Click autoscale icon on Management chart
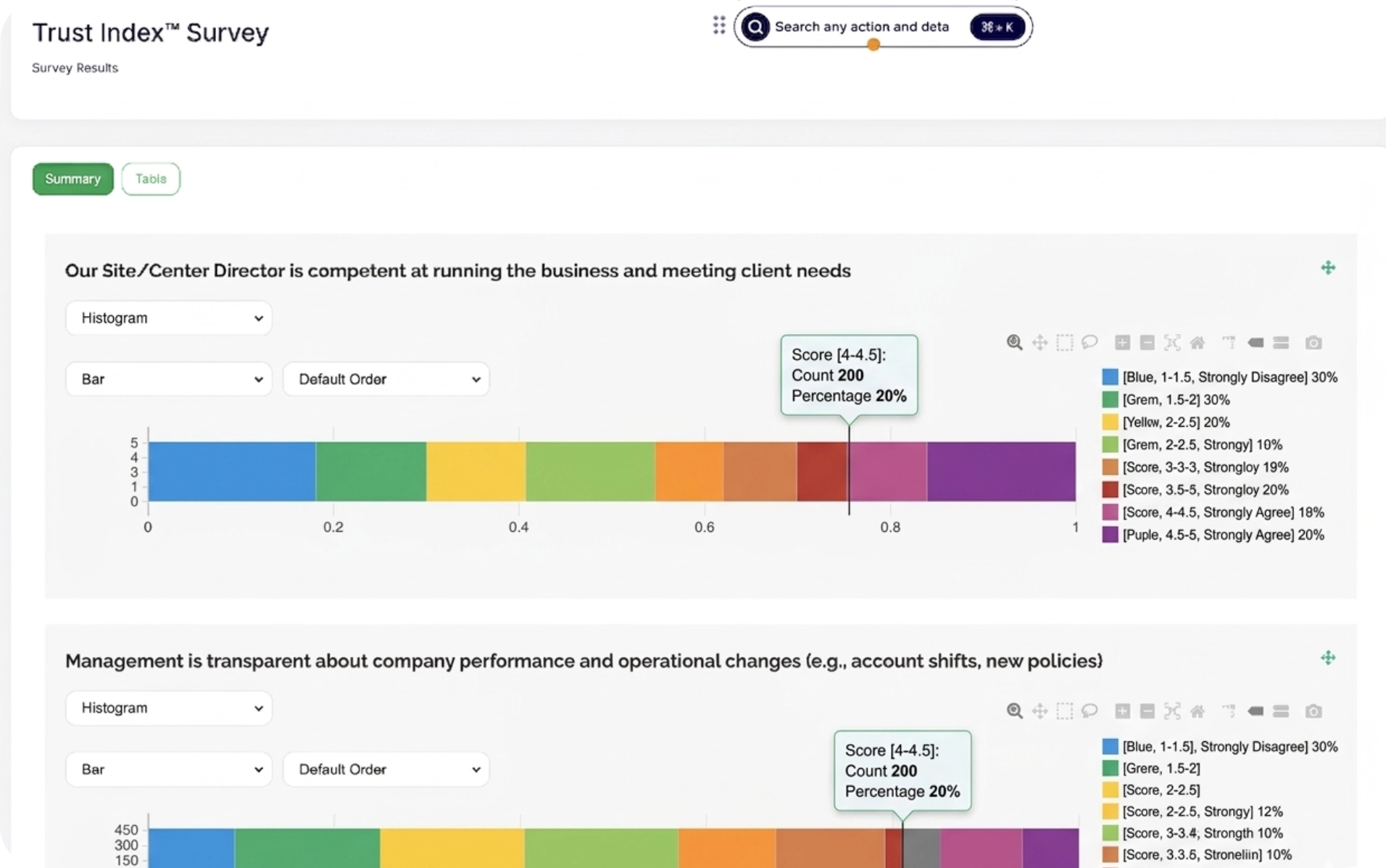1386x868 pixels. click(x=1172, y=711)
